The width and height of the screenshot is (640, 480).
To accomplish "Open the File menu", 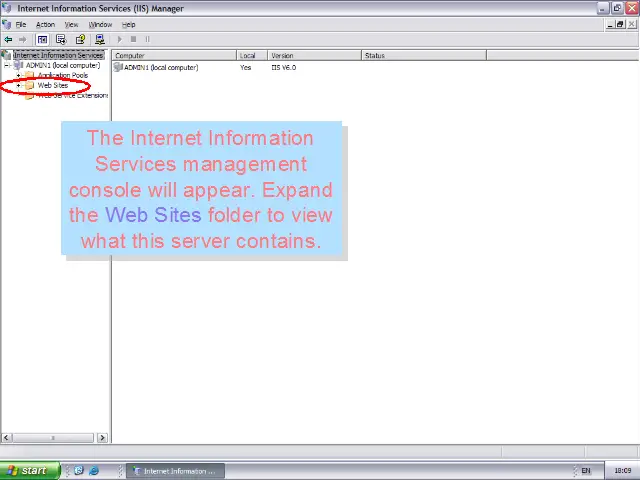I will [x=21, y=24].
